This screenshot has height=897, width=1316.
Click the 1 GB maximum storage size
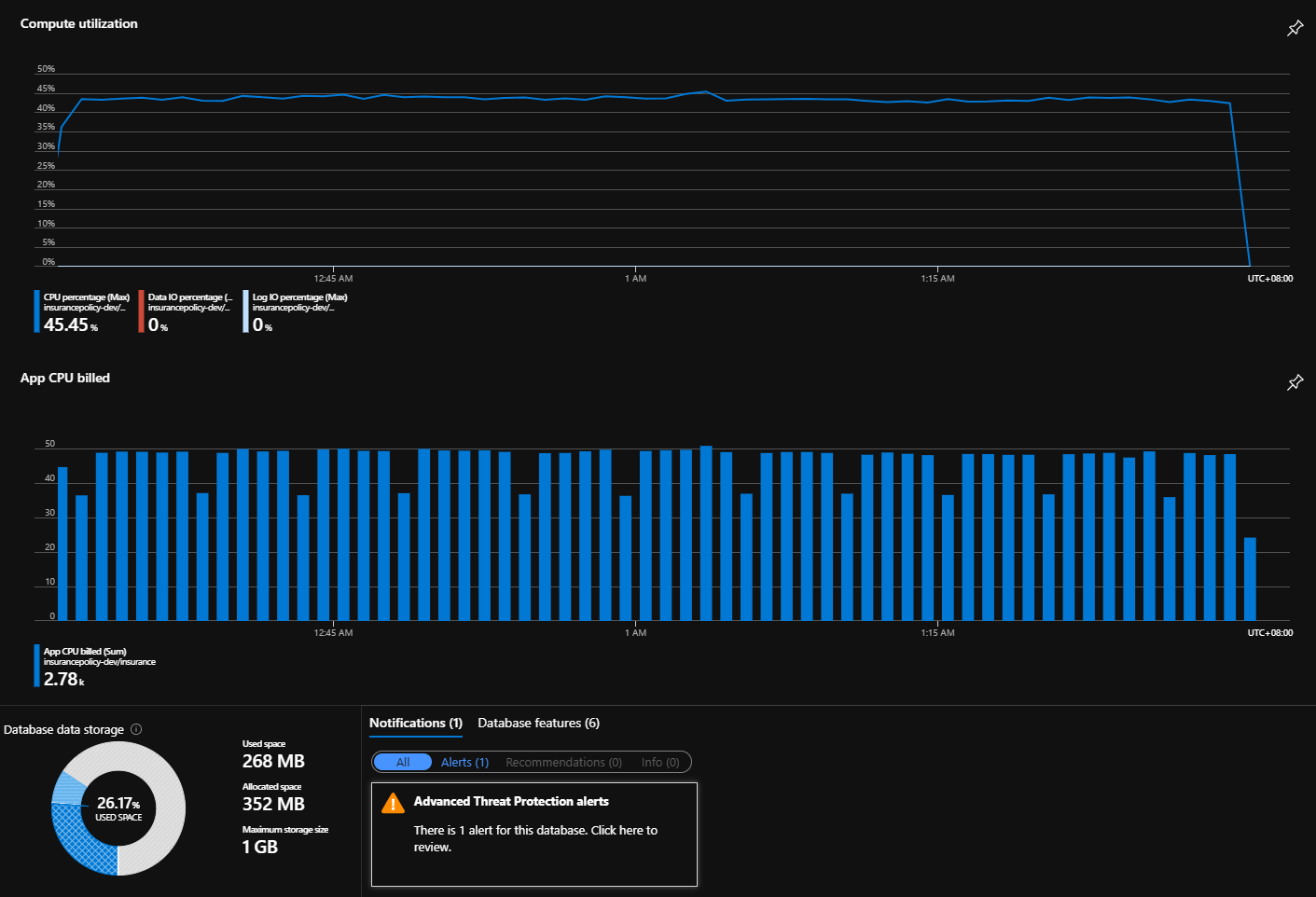(x=260, y=847)
